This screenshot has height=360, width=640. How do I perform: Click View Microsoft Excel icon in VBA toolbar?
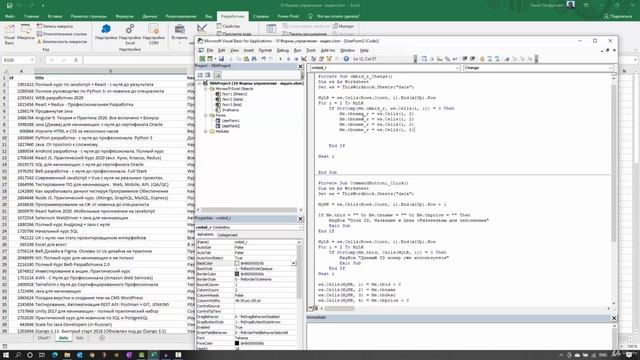(x=202, y=59)
